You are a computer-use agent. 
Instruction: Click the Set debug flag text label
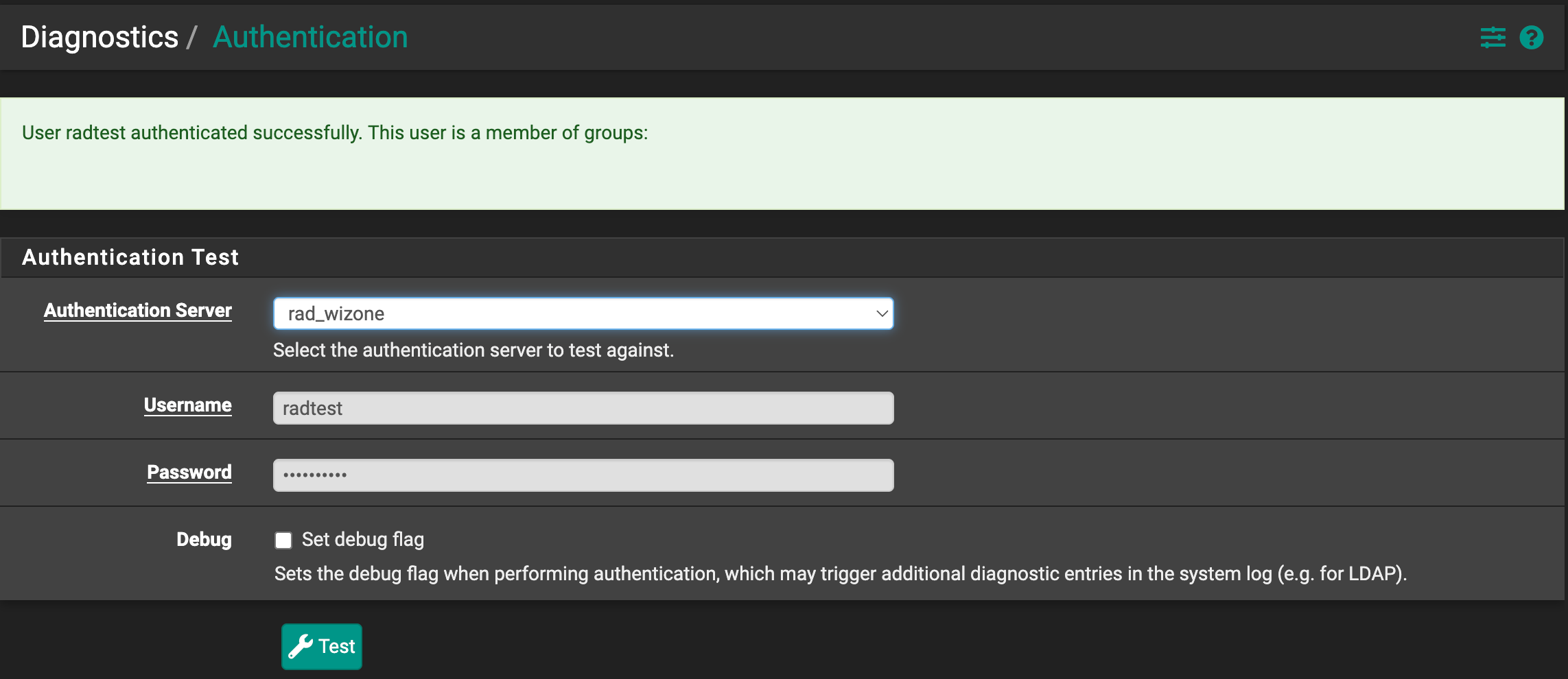[x=362, y=539]
